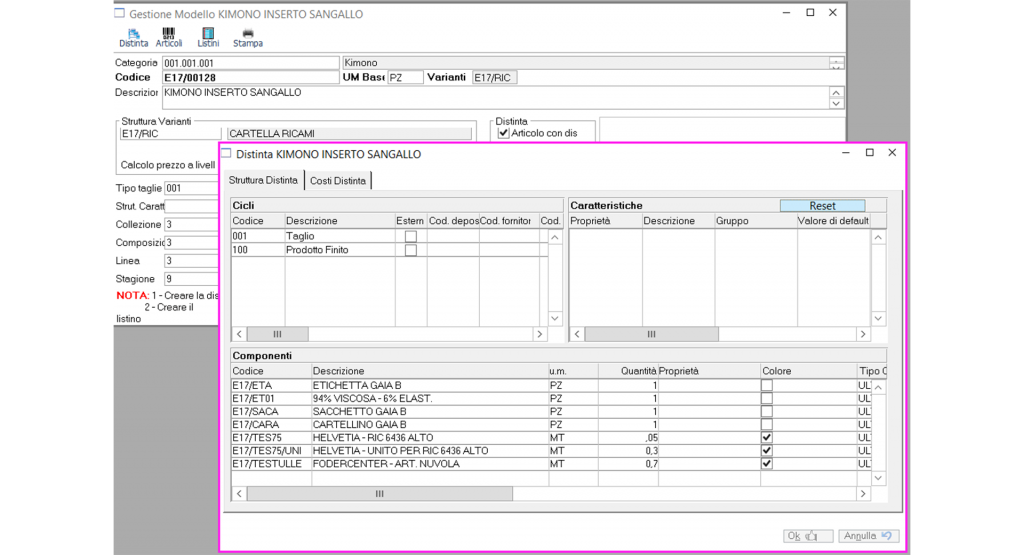Click Cicli horizontal scroll-left arrow
Viewport: 1024px width, 555px height.
click(x=239, y=334)
